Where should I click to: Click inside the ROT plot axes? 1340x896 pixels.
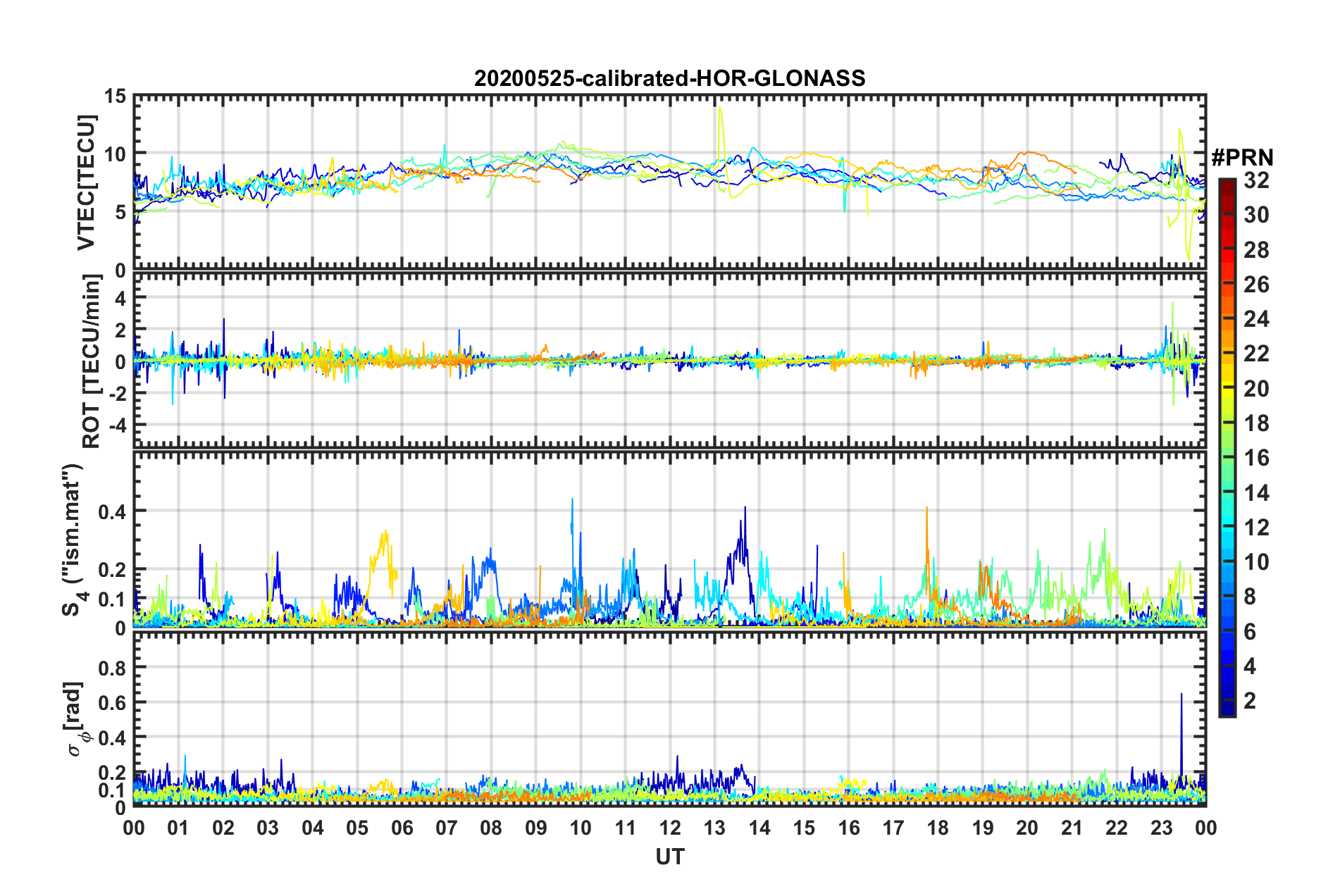pyautogui.click(x=669, y=360)
